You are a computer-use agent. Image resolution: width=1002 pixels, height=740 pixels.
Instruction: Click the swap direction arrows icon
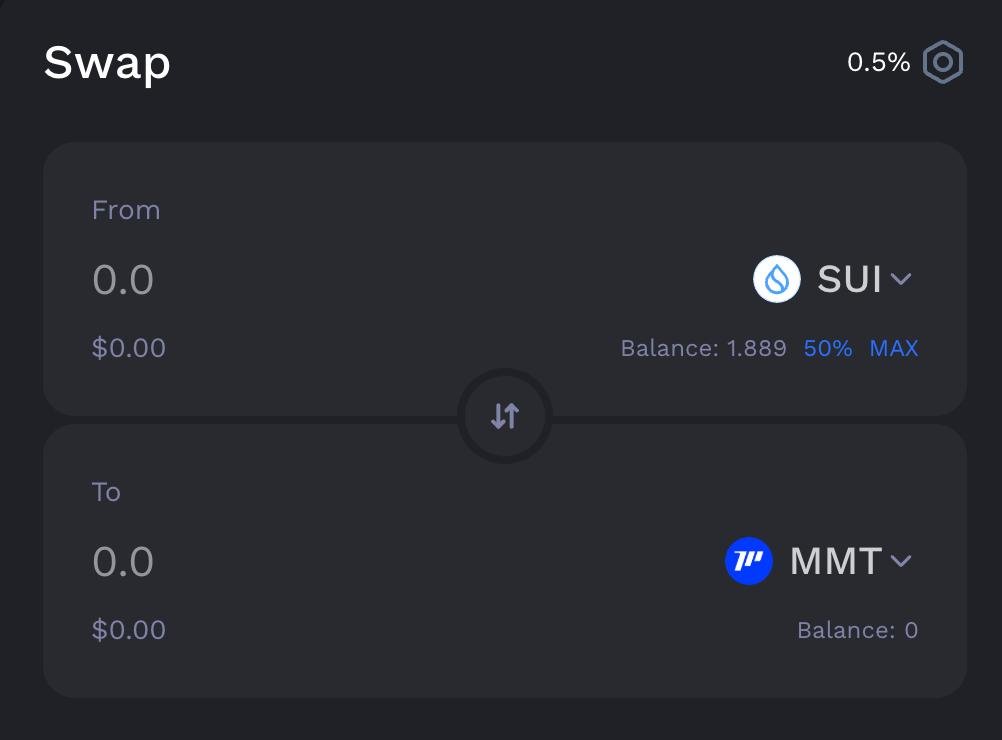505,416
